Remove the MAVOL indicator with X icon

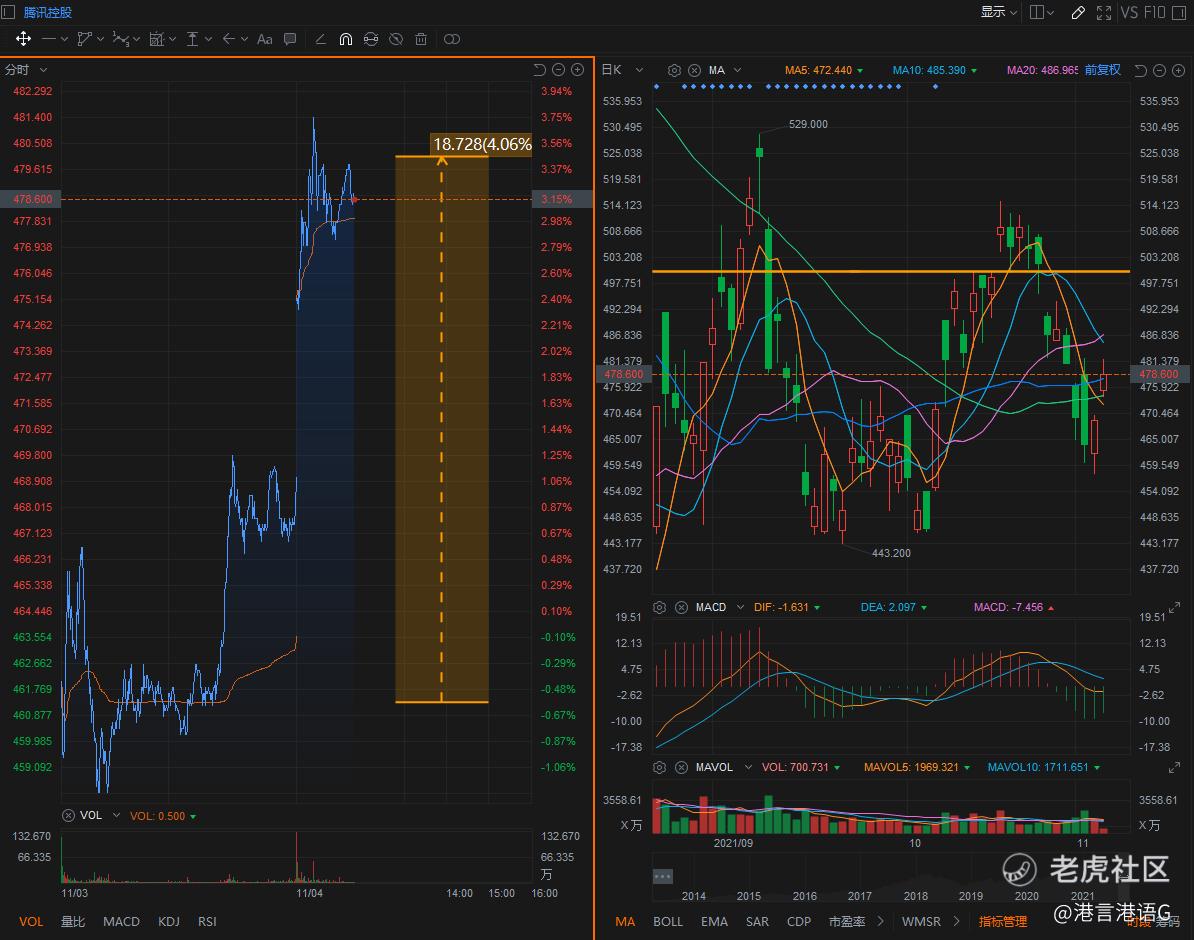pyautogui.click(x=681, y=767)
